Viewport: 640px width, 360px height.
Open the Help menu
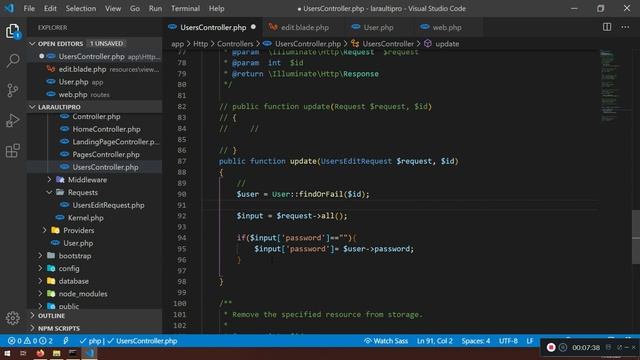pyautogui.click(x=216, y=8)
